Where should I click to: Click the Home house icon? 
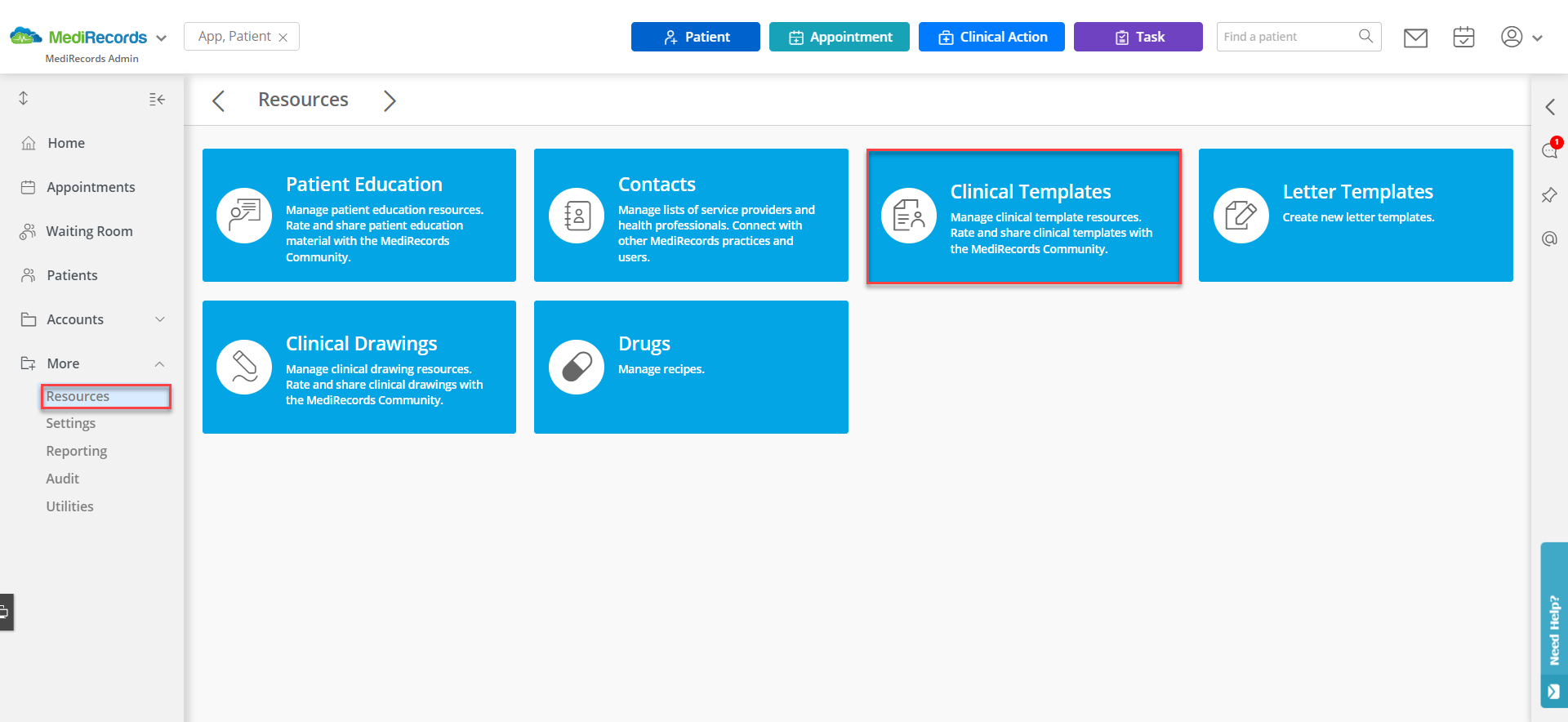pos(29,143)
